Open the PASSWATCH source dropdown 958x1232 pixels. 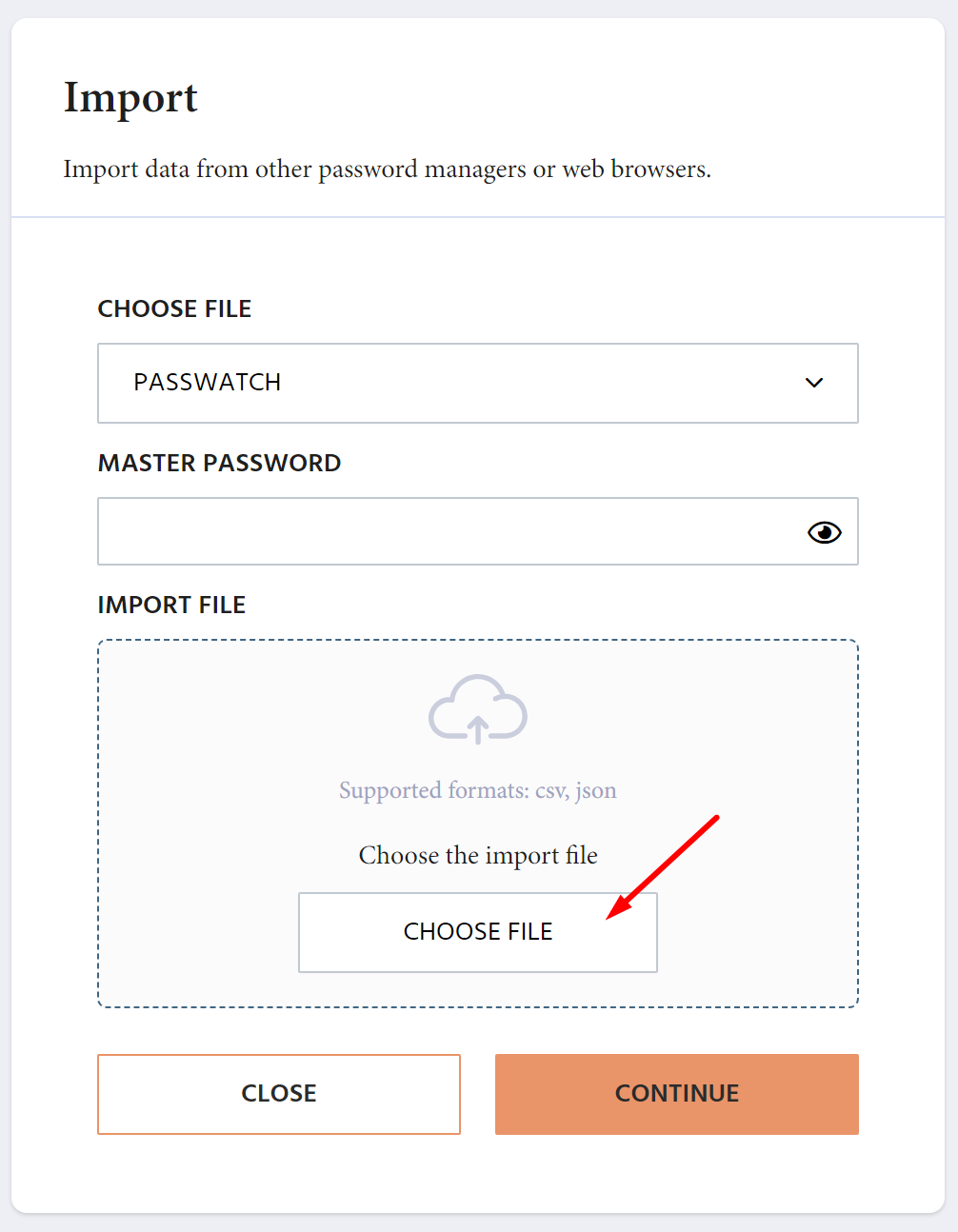478,383
